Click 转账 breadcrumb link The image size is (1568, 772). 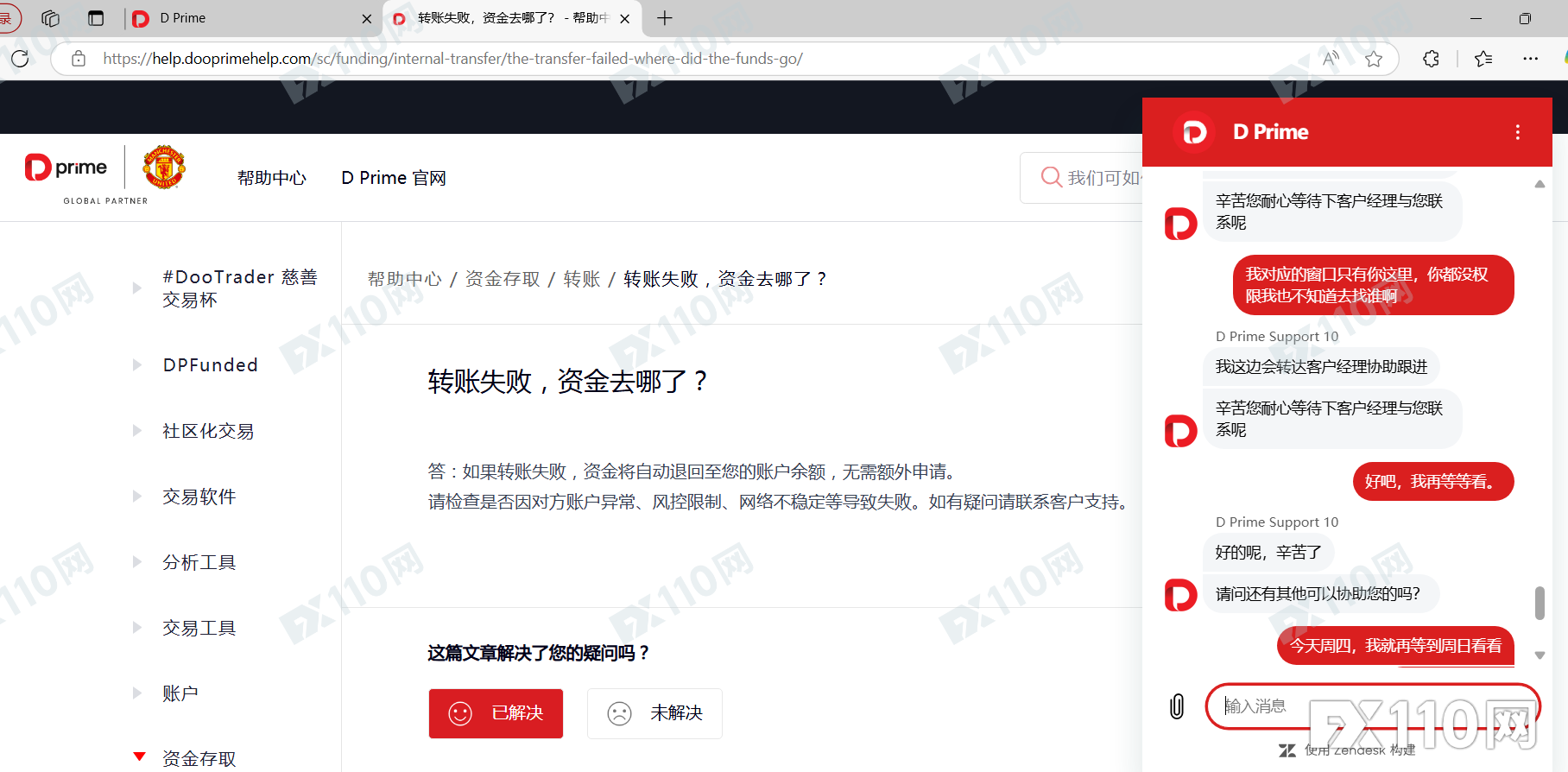pos(582,279)
